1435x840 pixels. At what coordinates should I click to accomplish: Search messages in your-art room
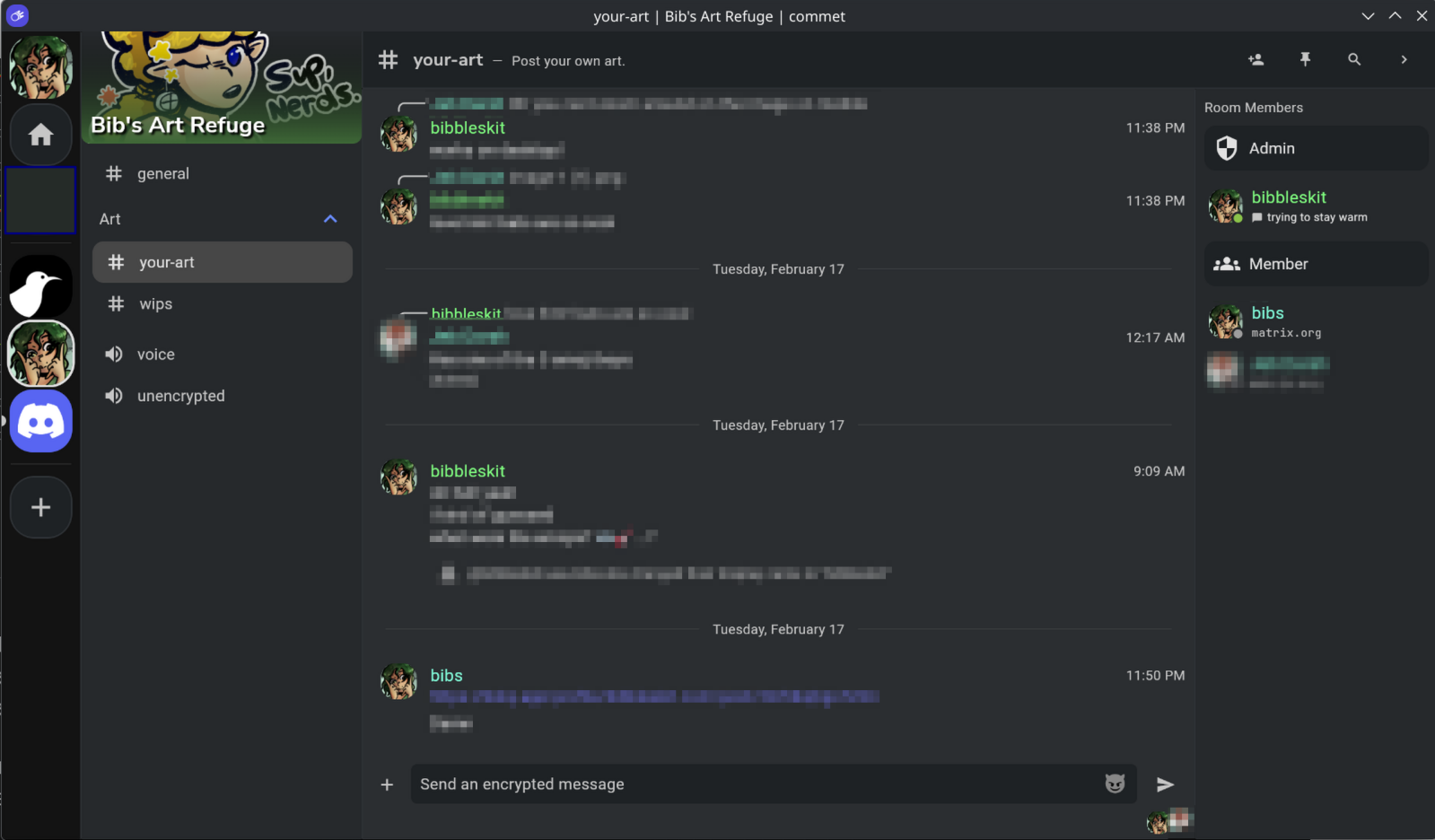pyautogui.click(x=1354, y=60)
